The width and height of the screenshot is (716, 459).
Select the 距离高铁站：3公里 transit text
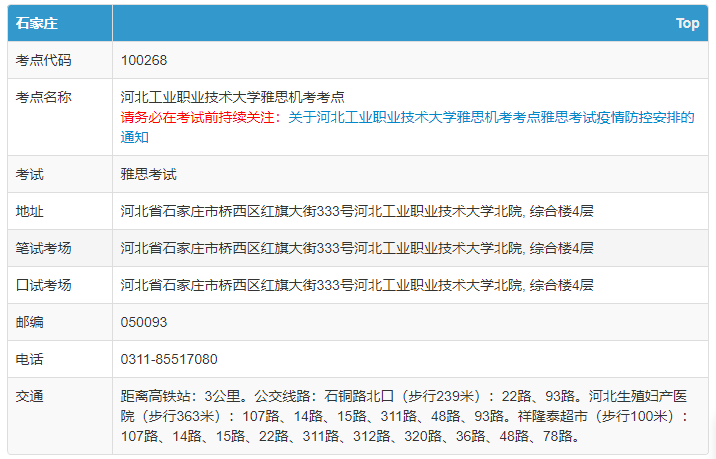pos(180,396)
